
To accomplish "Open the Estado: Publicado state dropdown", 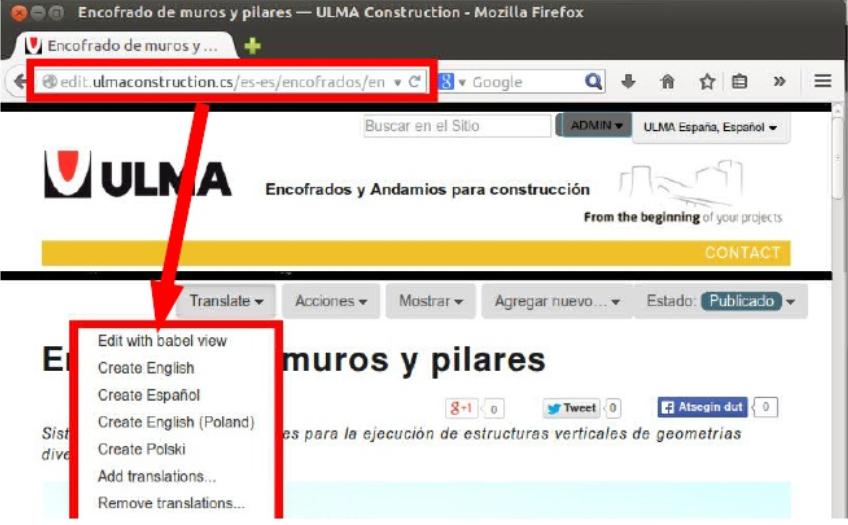I will [721, 301].
